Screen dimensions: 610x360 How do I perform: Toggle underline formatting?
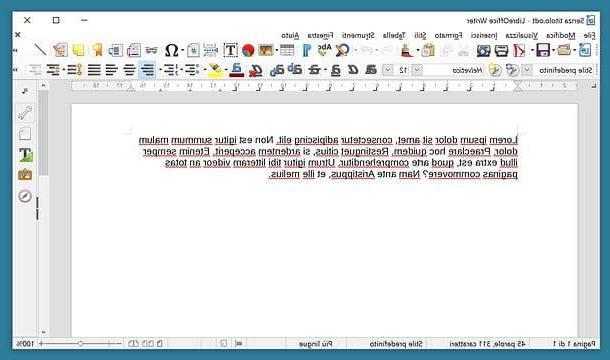click(335, 70)
